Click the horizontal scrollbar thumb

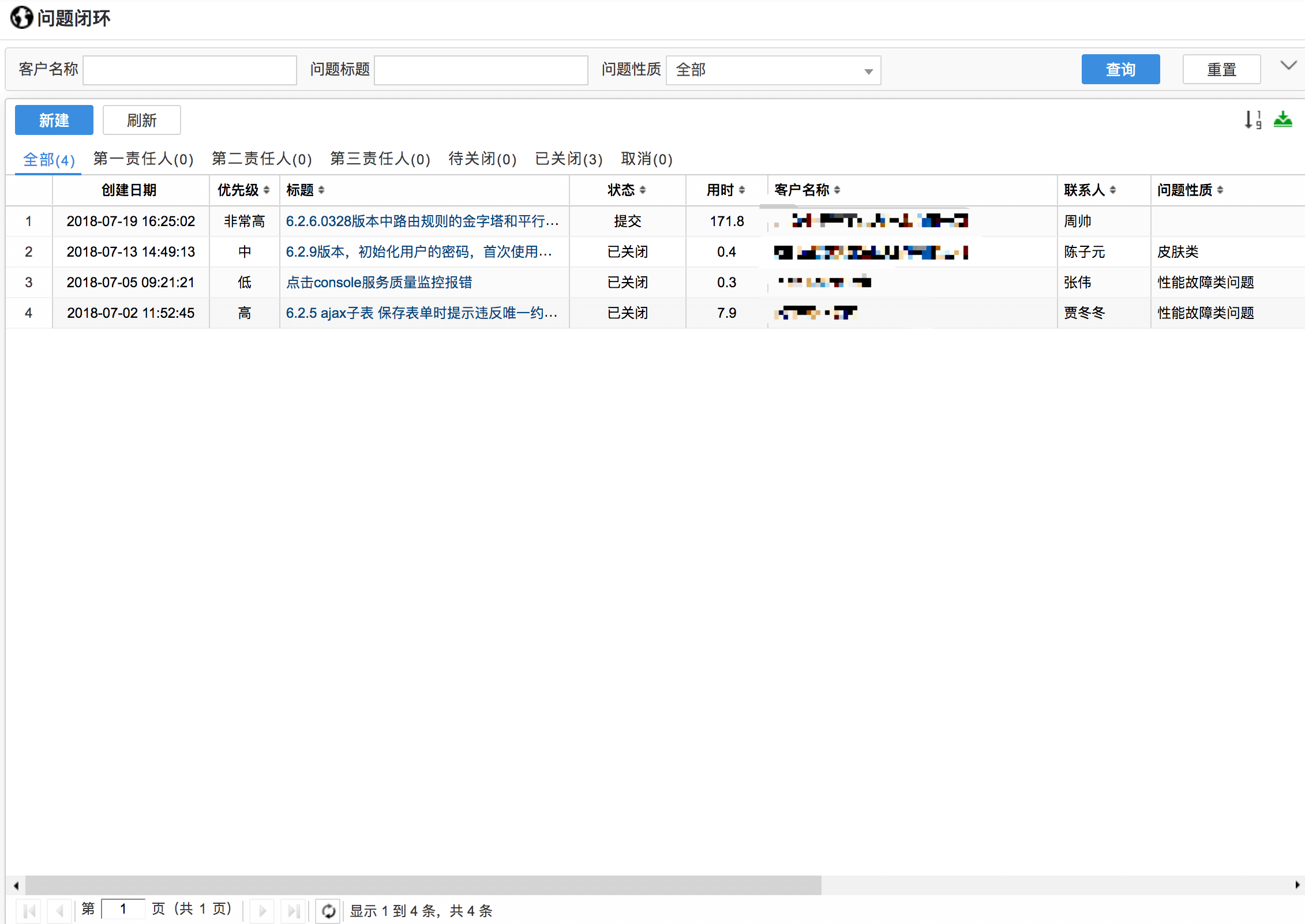coord(423,885)
